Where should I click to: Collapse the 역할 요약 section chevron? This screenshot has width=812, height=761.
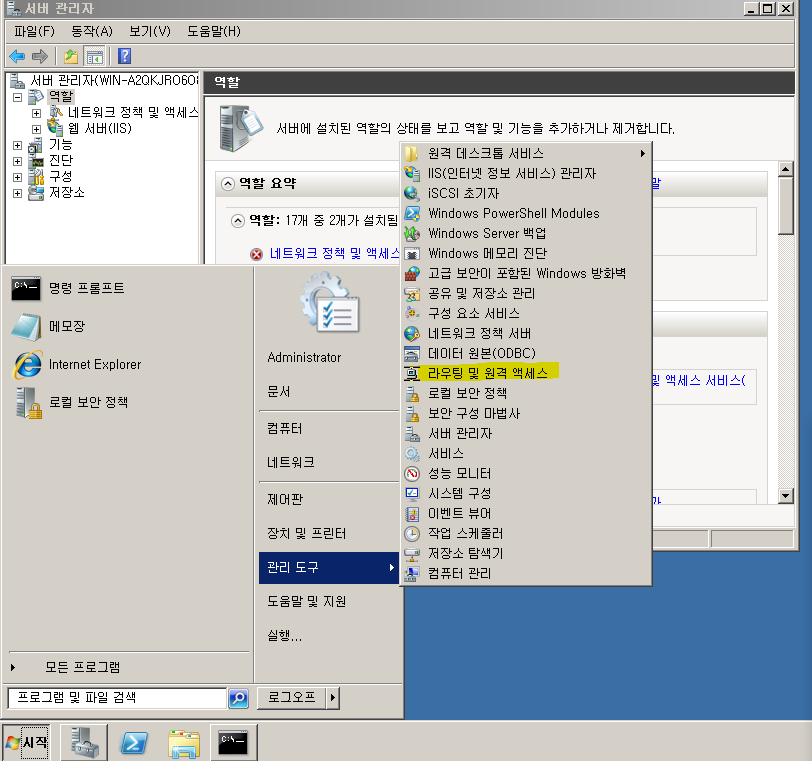tap(227, 184)
